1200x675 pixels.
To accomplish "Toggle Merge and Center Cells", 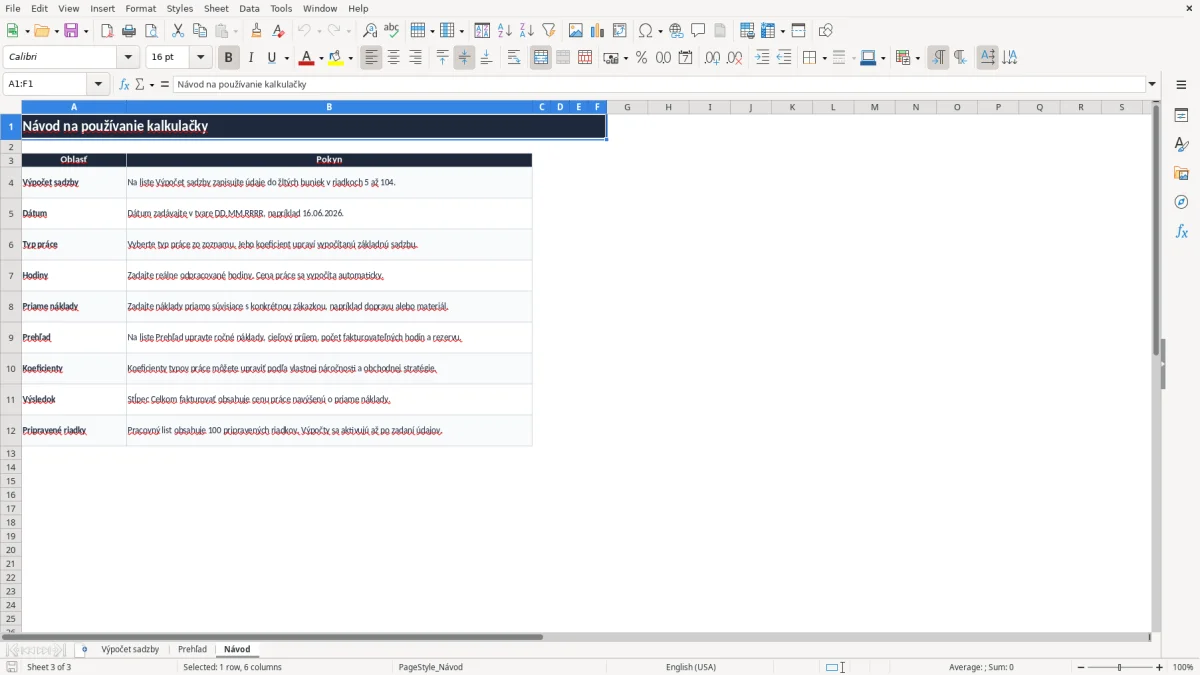I will 541,58.
